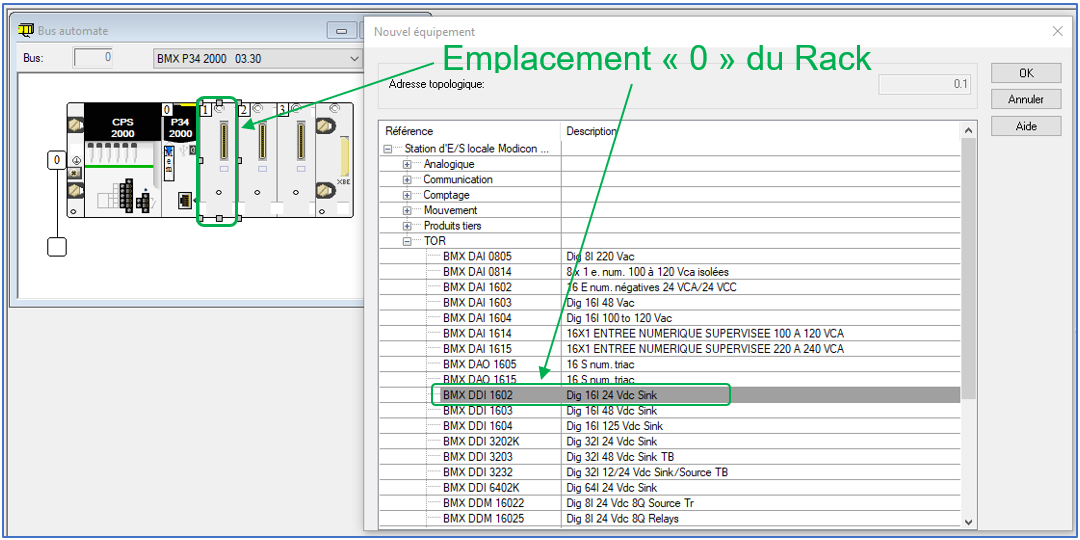Collapse Station d'E/S locale Modicon node
This screenshot has height=540, width=1080.
(x=388, y=149)
